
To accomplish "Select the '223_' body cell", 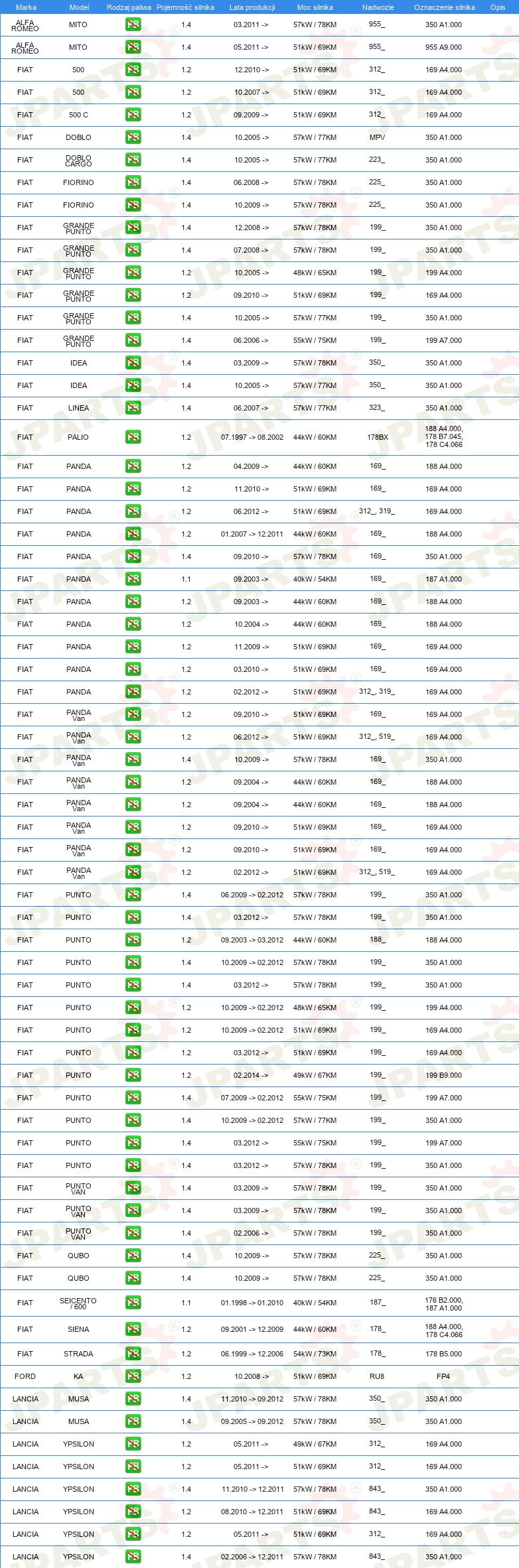I will point(377,160).
